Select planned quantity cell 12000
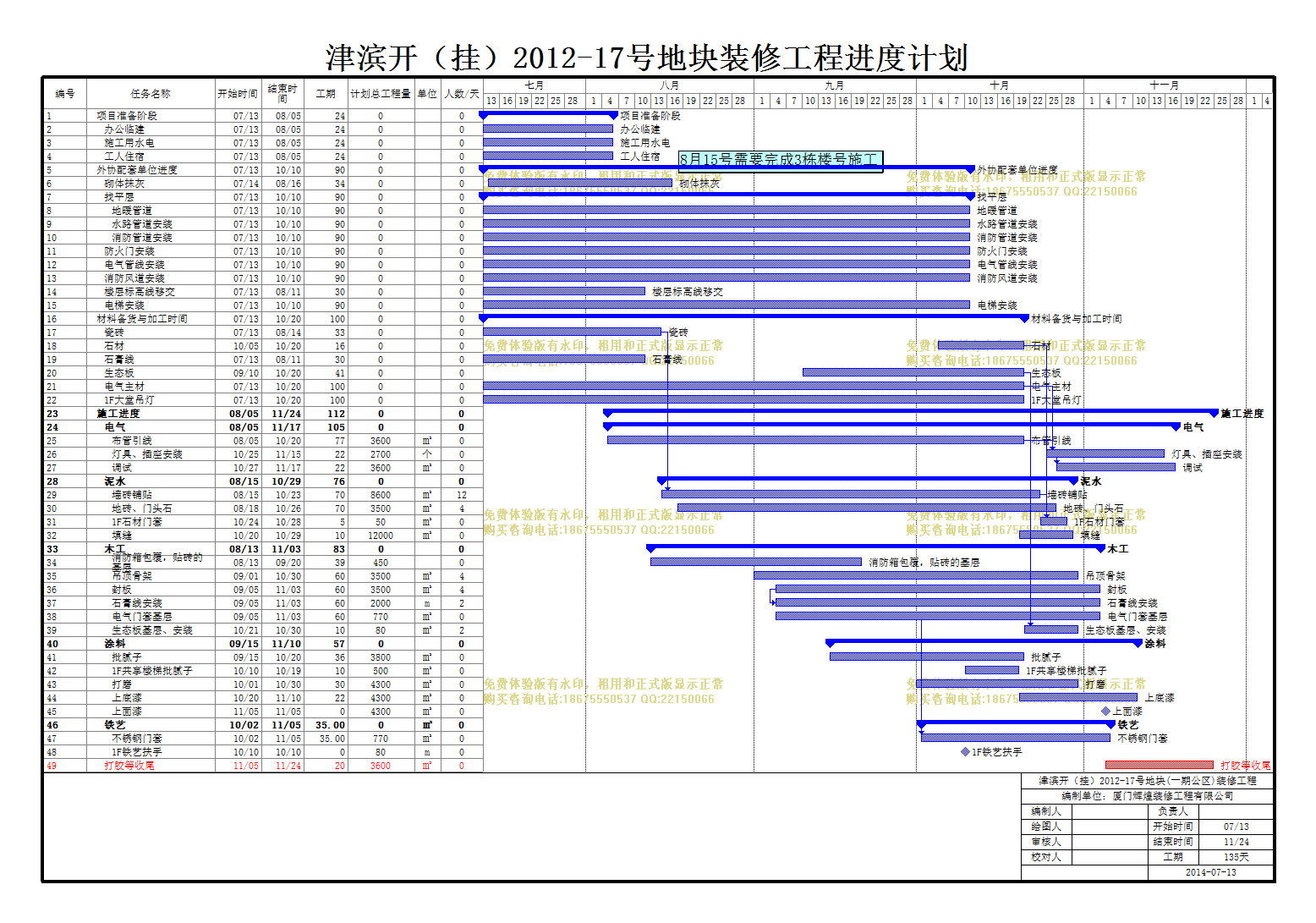Screen dimensions: 1316x923 pyautogui.click(x=381, y=536)
